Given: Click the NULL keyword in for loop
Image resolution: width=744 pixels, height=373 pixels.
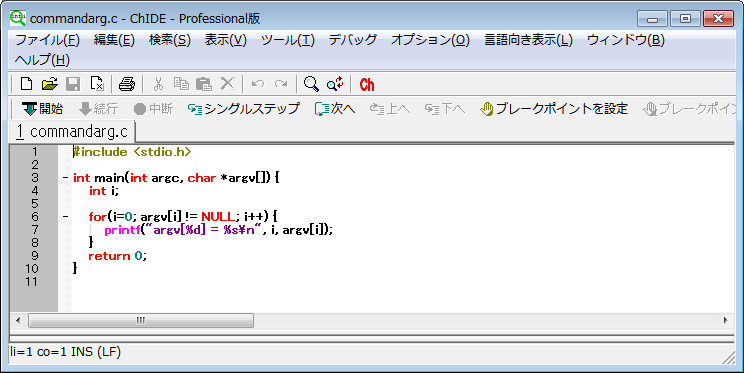Looking at the screenshot, I should pos(218,217).
